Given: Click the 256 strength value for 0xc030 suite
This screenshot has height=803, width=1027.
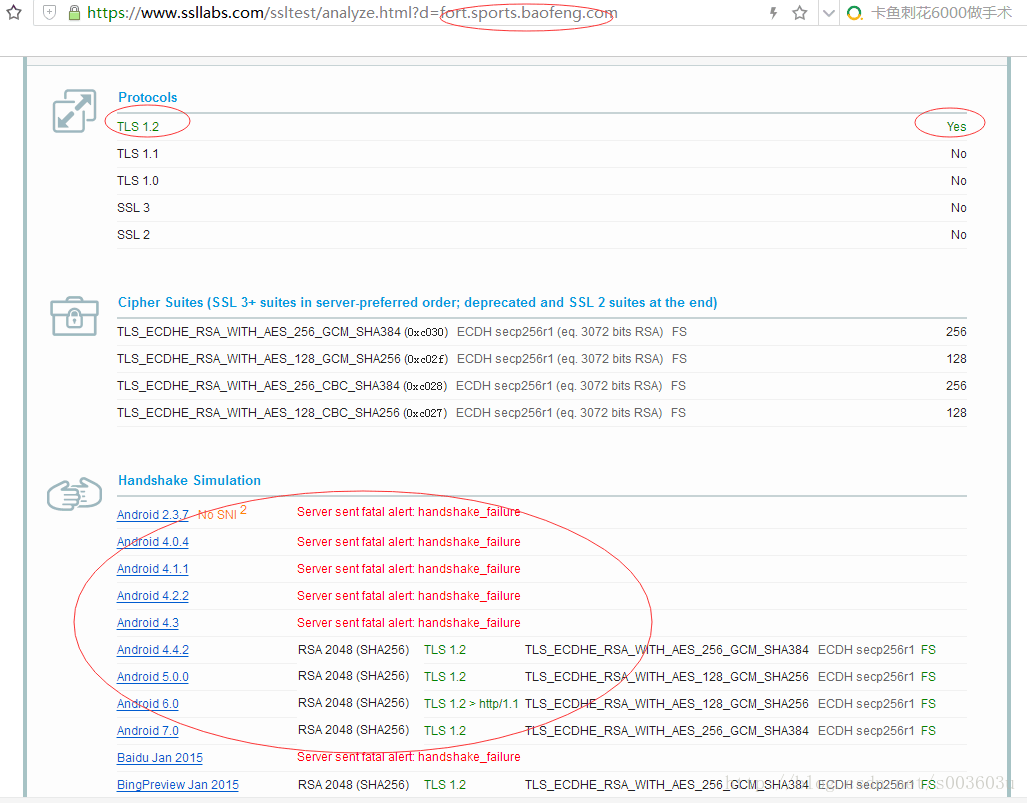Looking at the screenshot, I should tap(956, 332).
